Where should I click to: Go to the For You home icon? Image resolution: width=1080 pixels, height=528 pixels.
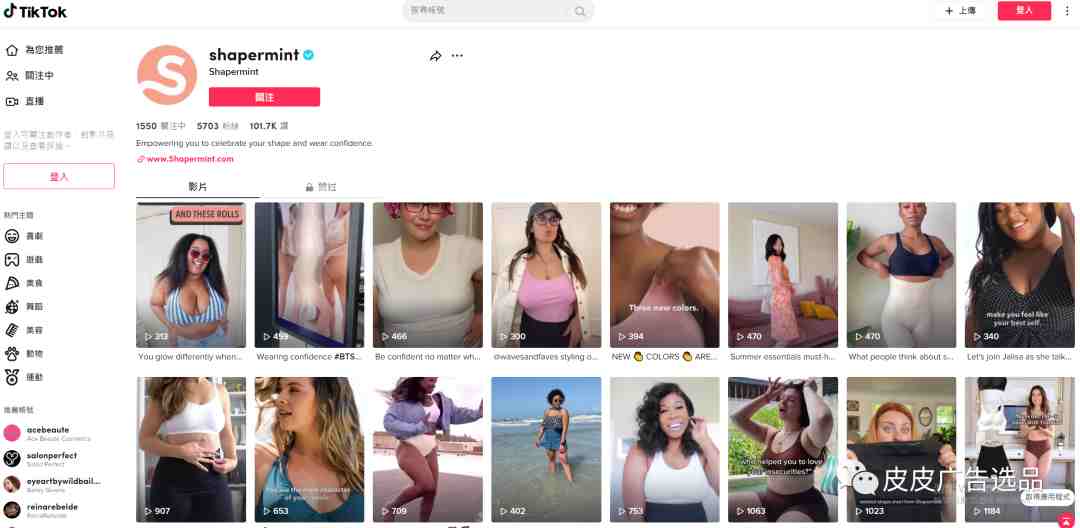coord(12,50)
